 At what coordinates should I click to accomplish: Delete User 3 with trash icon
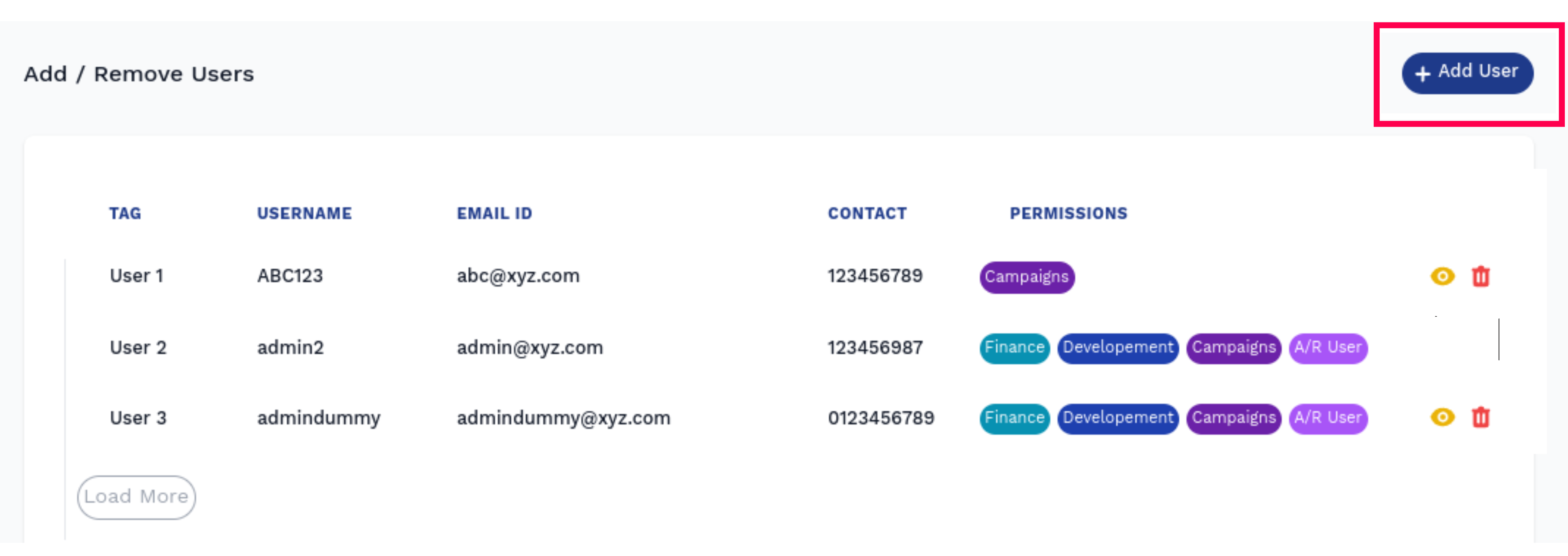tap(1480, 417)
